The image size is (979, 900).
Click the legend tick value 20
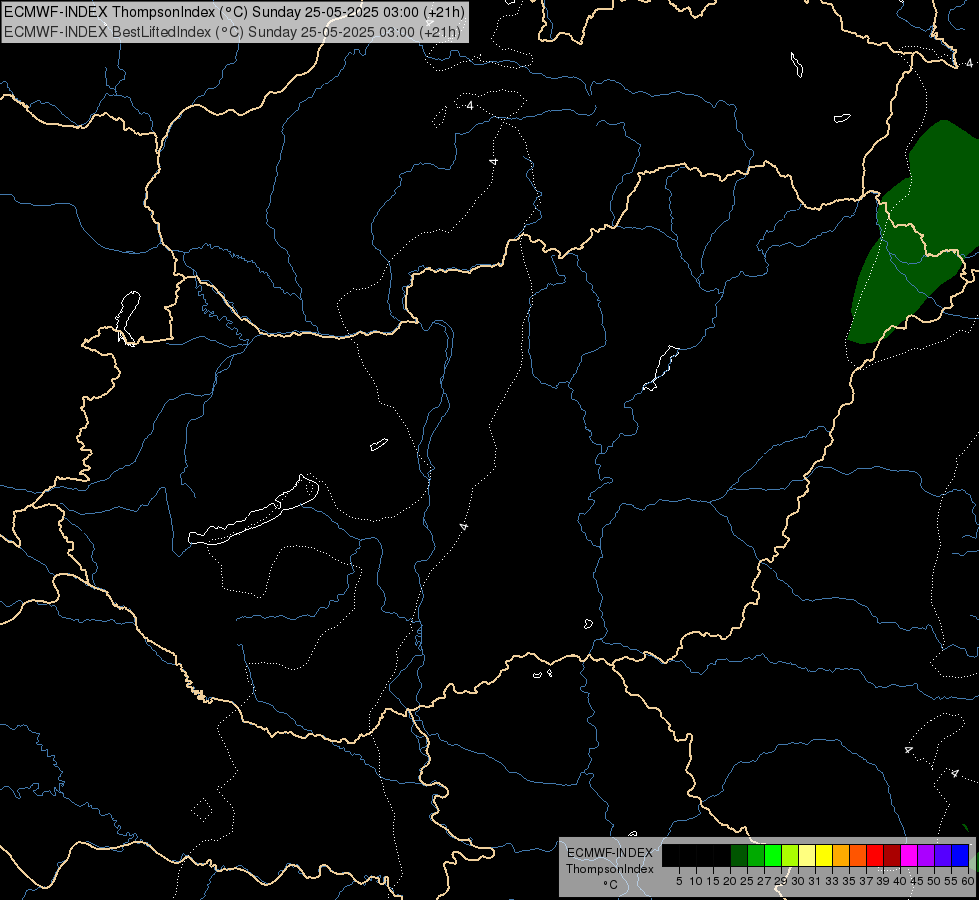coord(730,881)
